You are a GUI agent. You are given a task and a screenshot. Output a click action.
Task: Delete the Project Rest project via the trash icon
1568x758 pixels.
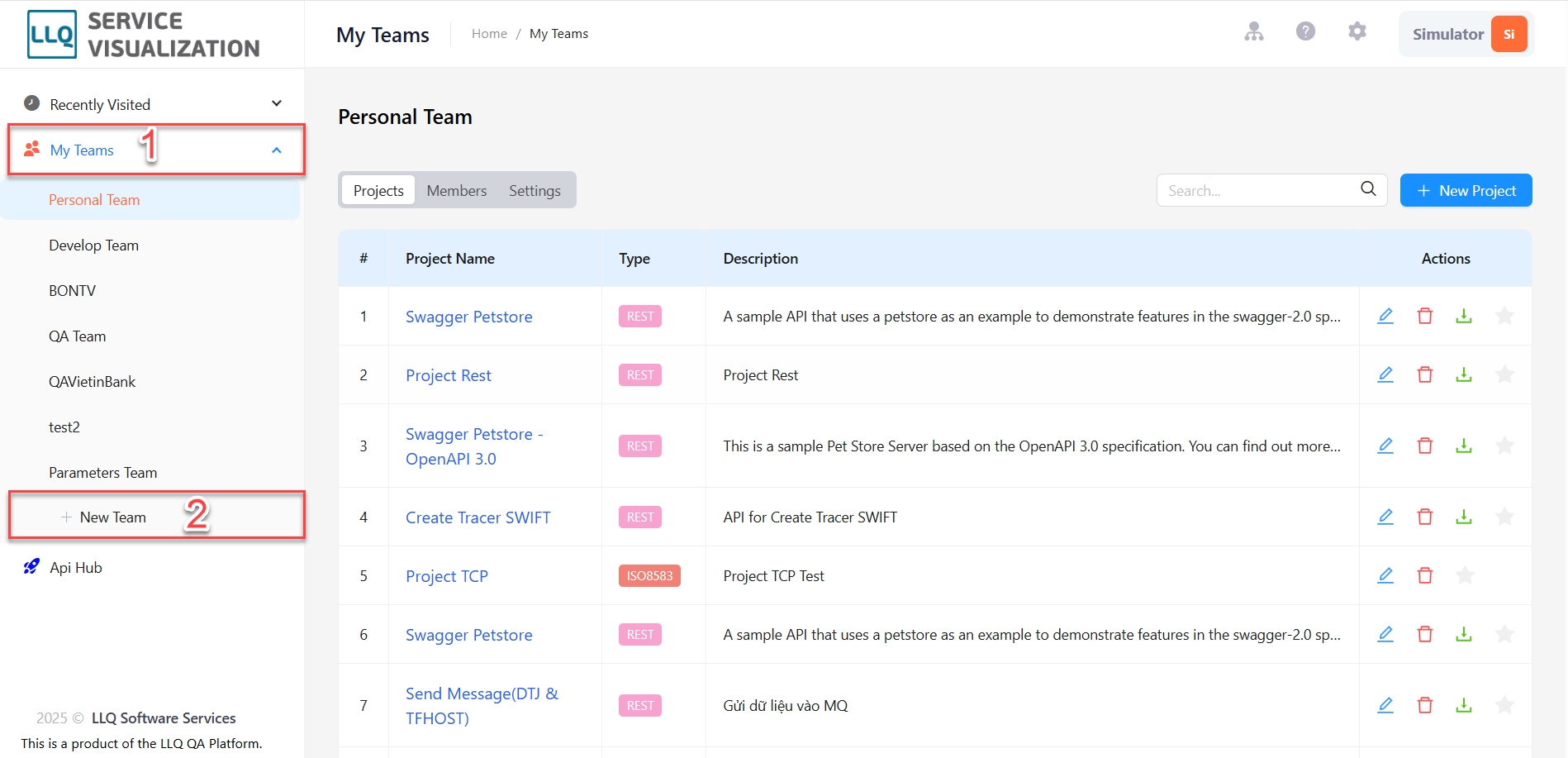(1425, 374)
